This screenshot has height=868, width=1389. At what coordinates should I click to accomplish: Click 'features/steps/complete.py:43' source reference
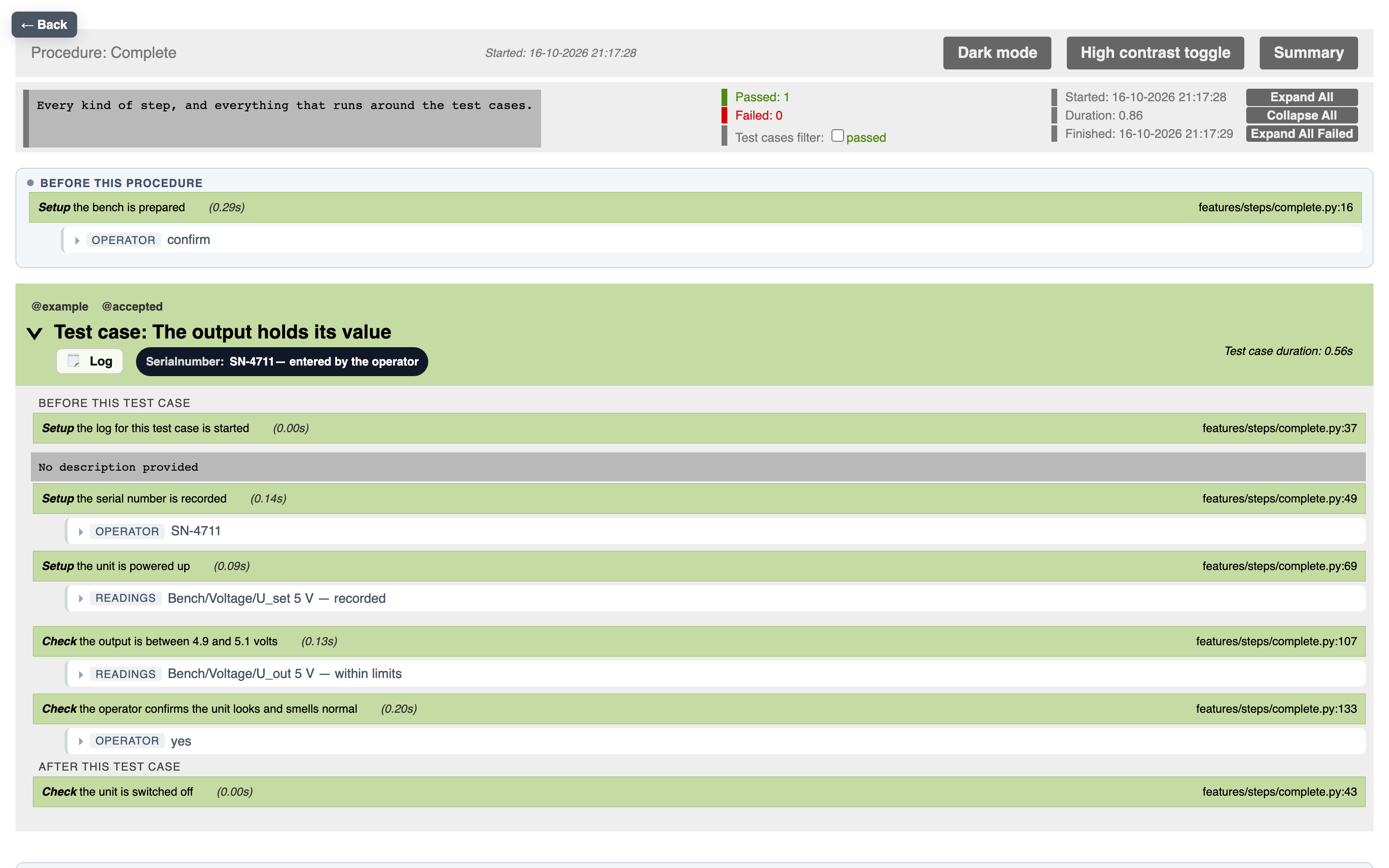tap(1280, 792)
